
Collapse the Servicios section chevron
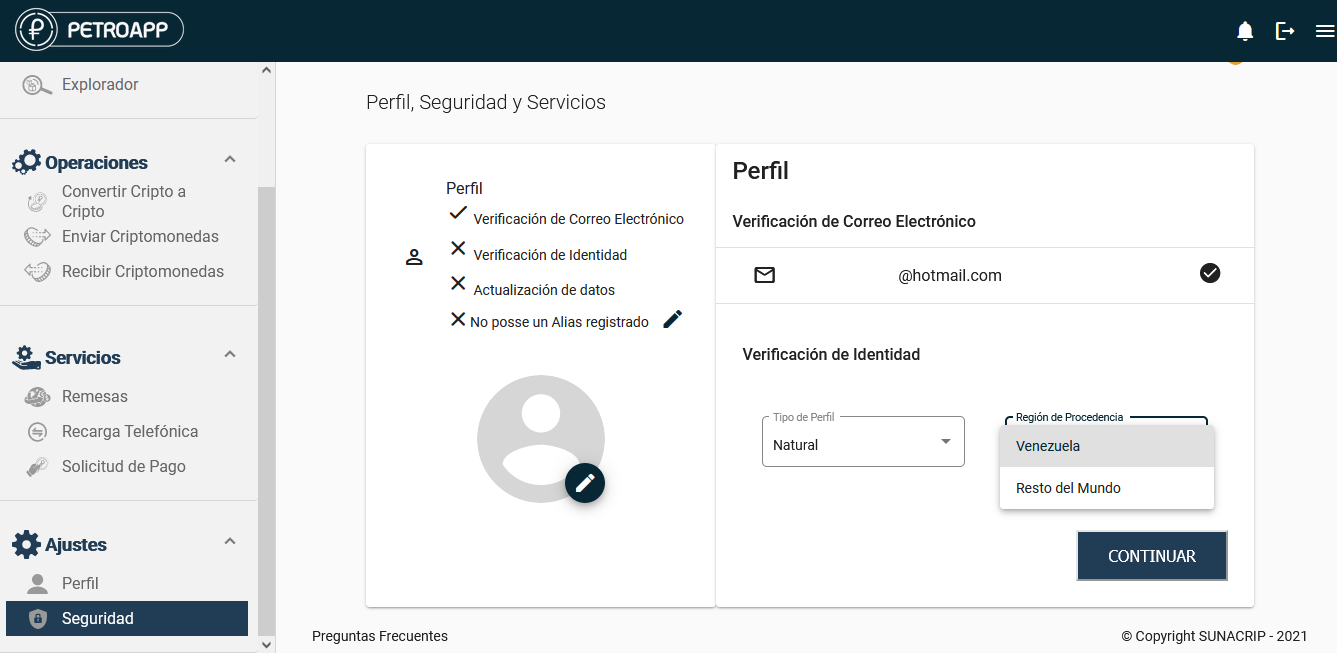click(230, 355)
